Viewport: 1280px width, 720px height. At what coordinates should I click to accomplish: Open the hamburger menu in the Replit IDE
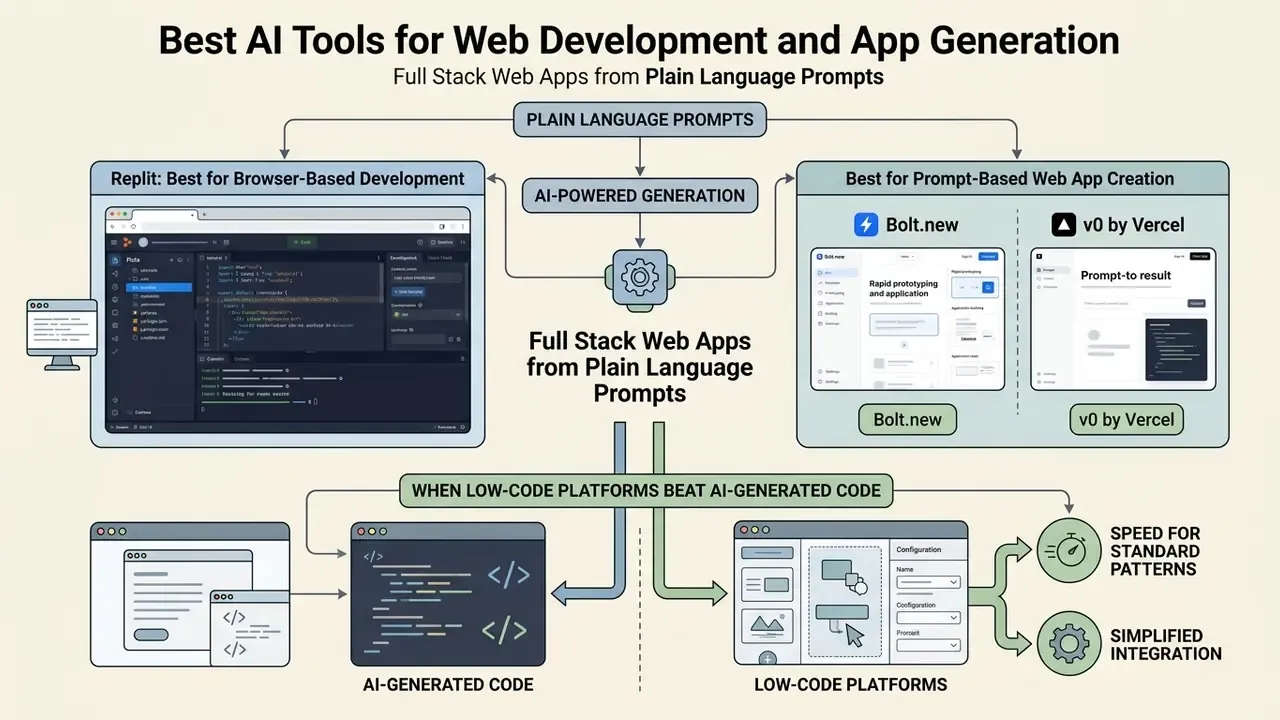114,242
